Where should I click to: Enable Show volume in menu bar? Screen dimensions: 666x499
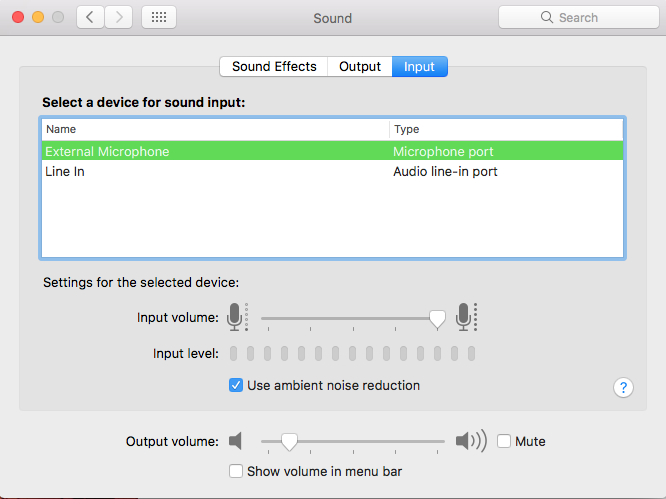pyautogui.click(x=236, y=471)
